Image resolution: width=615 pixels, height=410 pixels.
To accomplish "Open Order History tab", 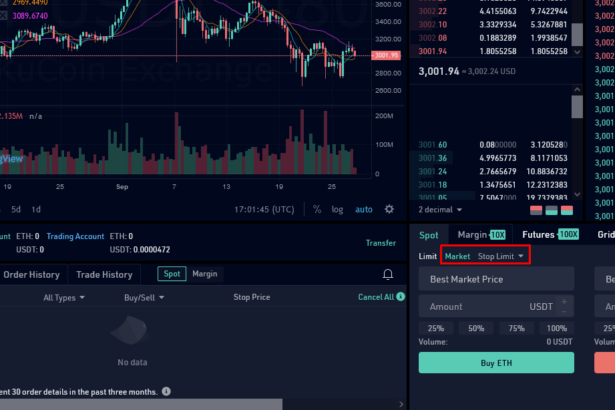I will pos(31,275).
